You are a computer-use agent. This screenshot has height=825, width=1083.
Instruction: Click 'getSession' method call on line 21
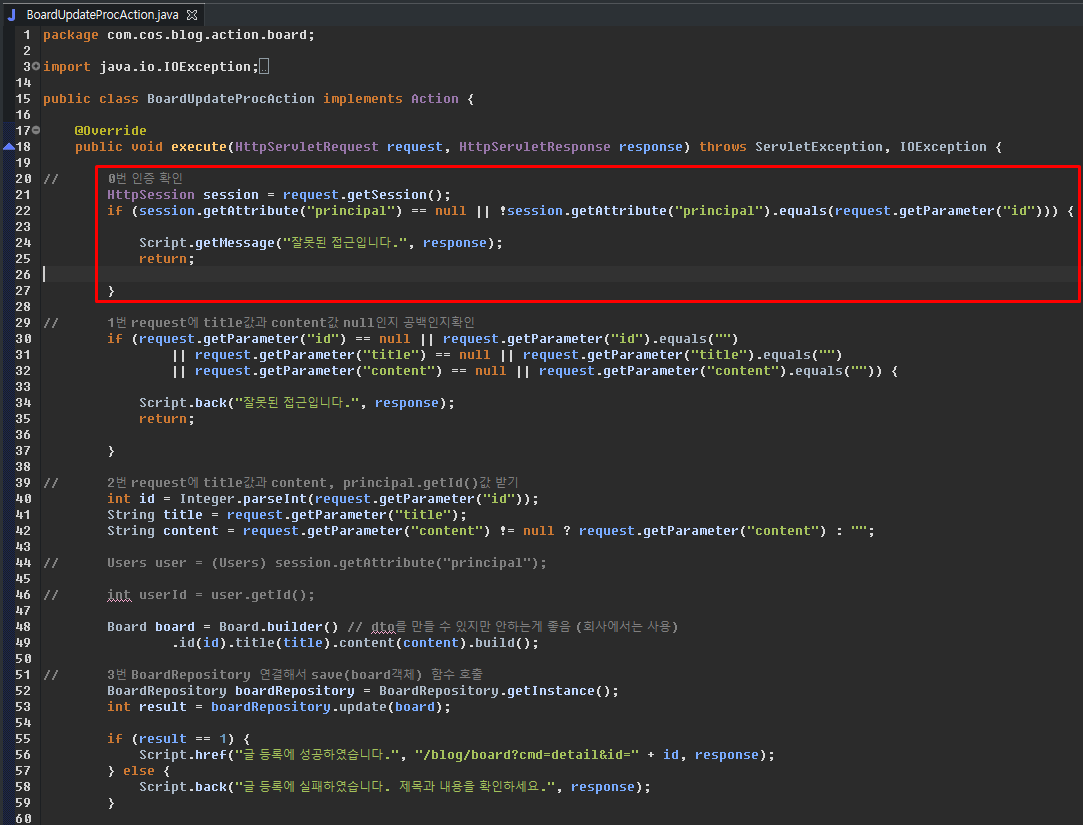pos(387,195)
